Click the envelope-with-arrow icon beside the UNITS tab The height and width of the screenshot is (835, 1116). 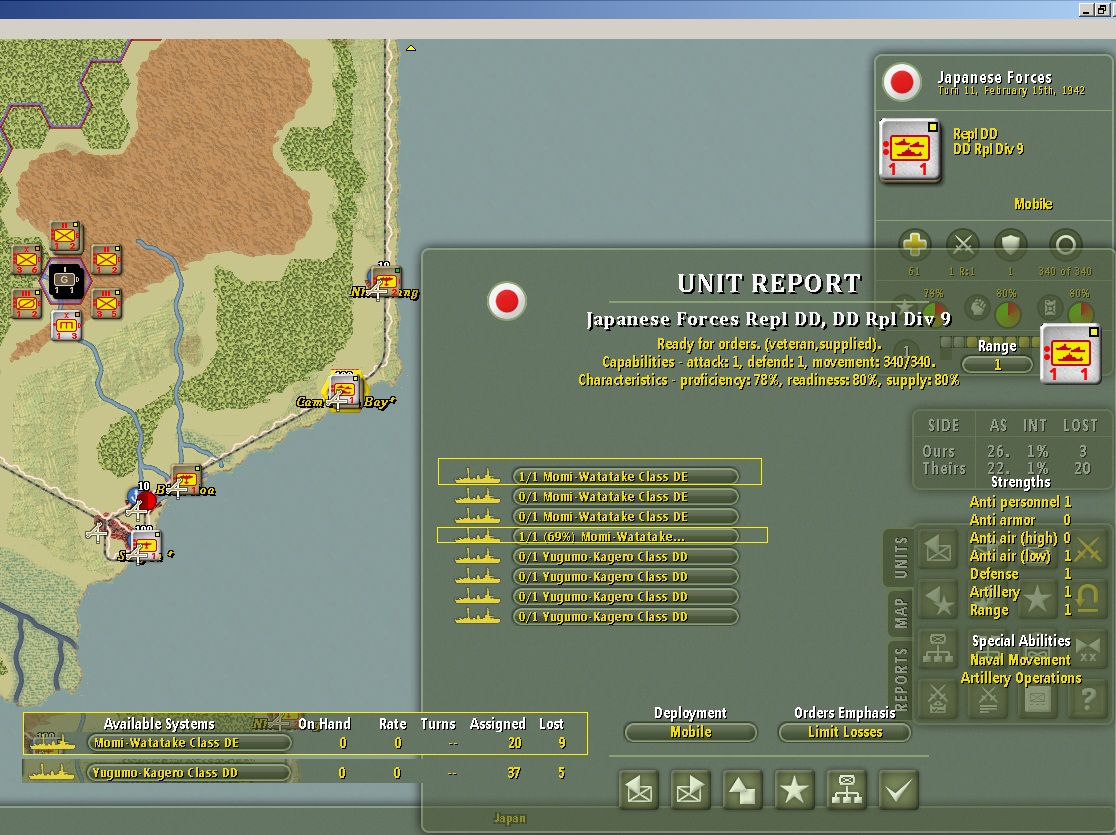point(938,550)
